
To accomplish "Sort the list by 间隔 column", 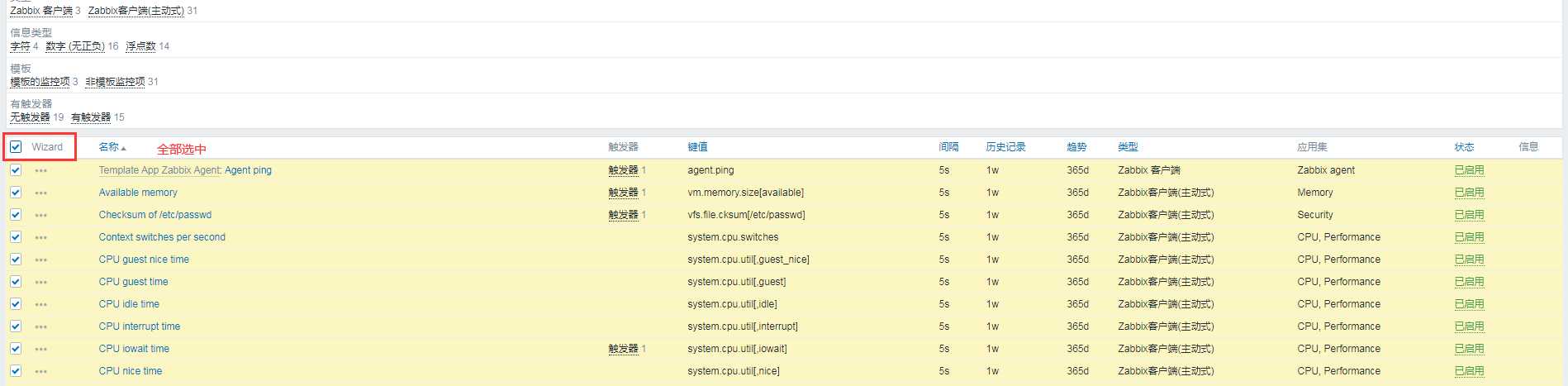I will click(948, 147).
